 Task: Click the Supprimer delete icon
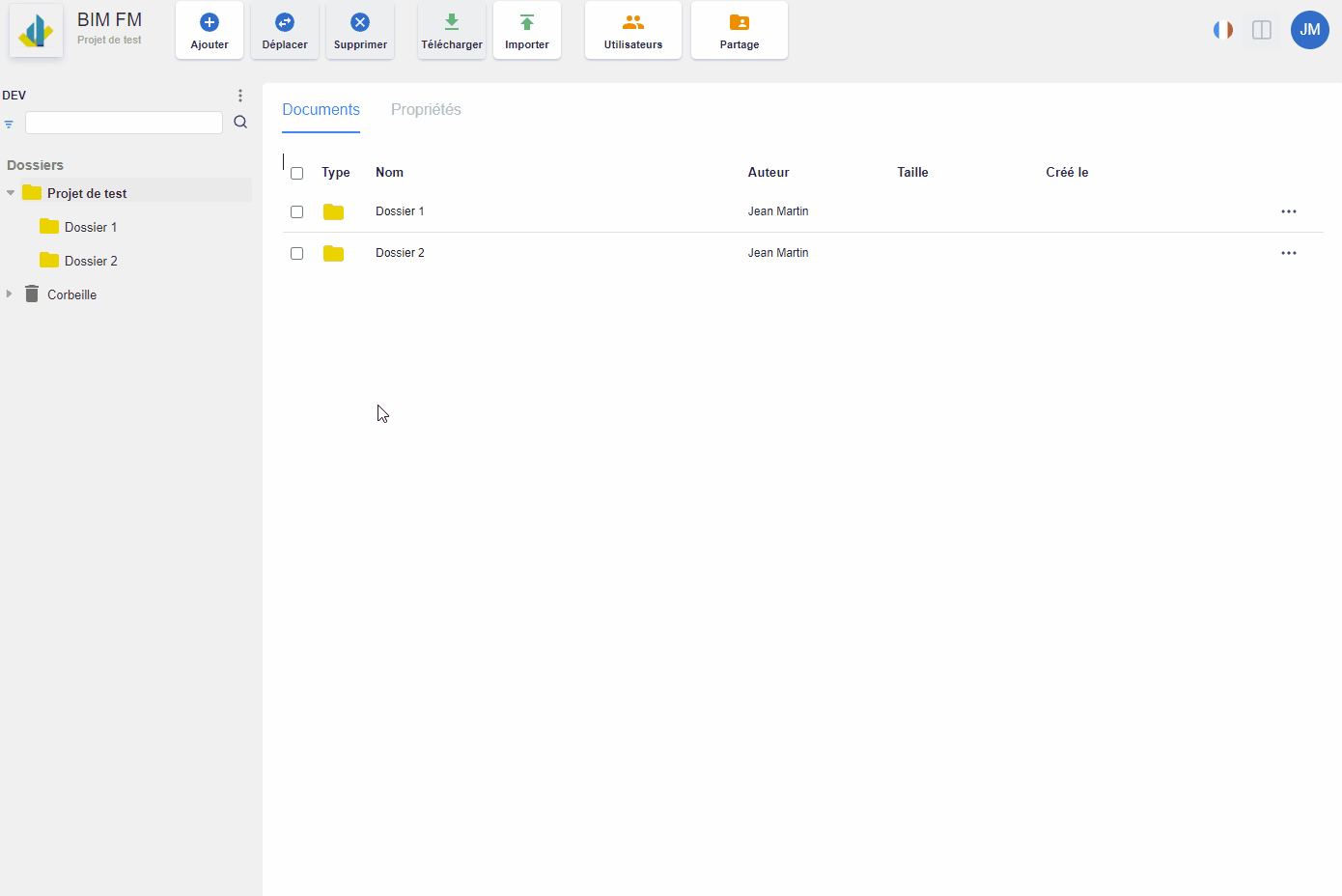point(360,22)
